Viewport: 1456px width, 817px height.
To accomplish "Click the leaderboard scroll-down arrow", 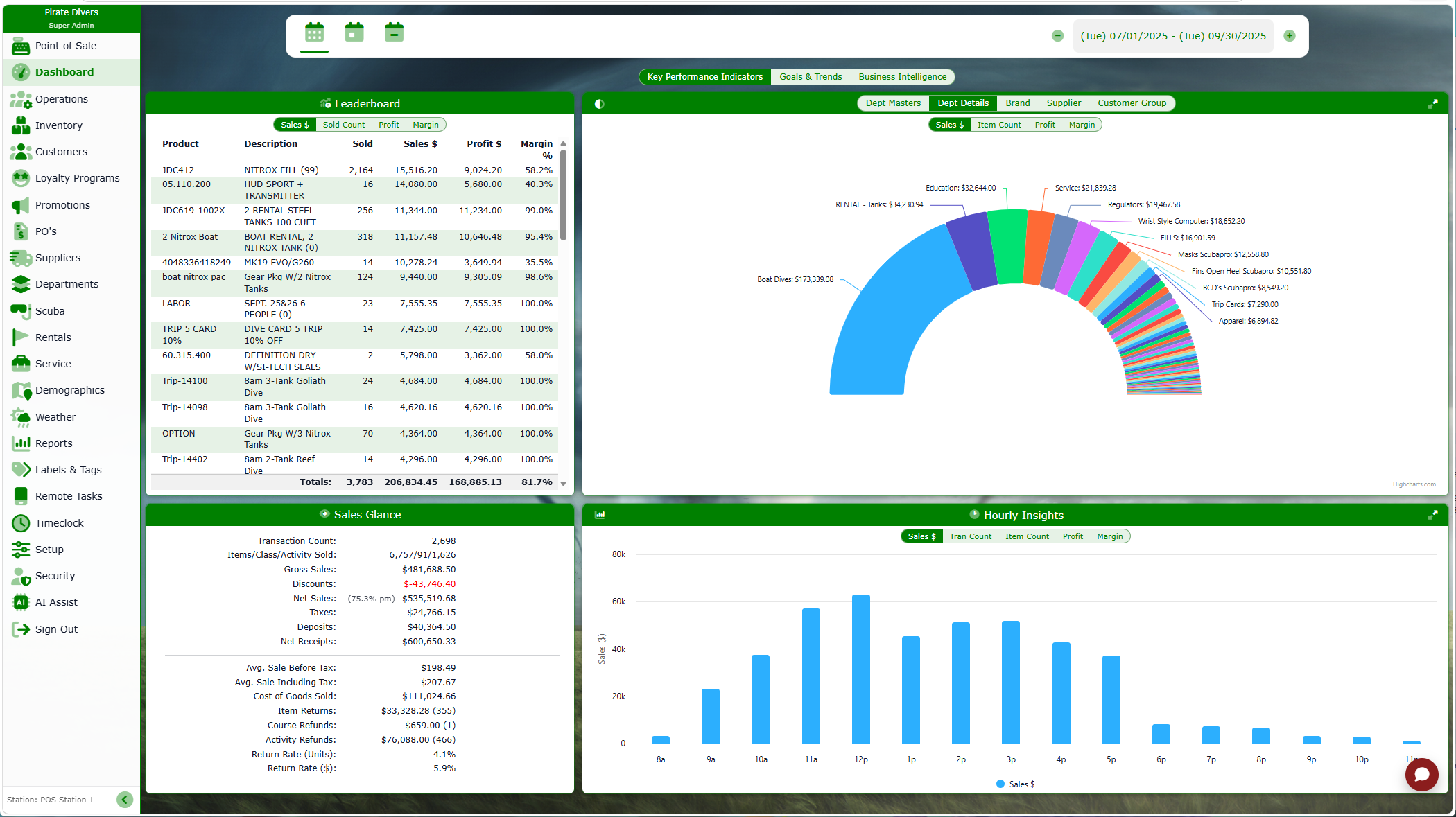I will tap(563, 484).
